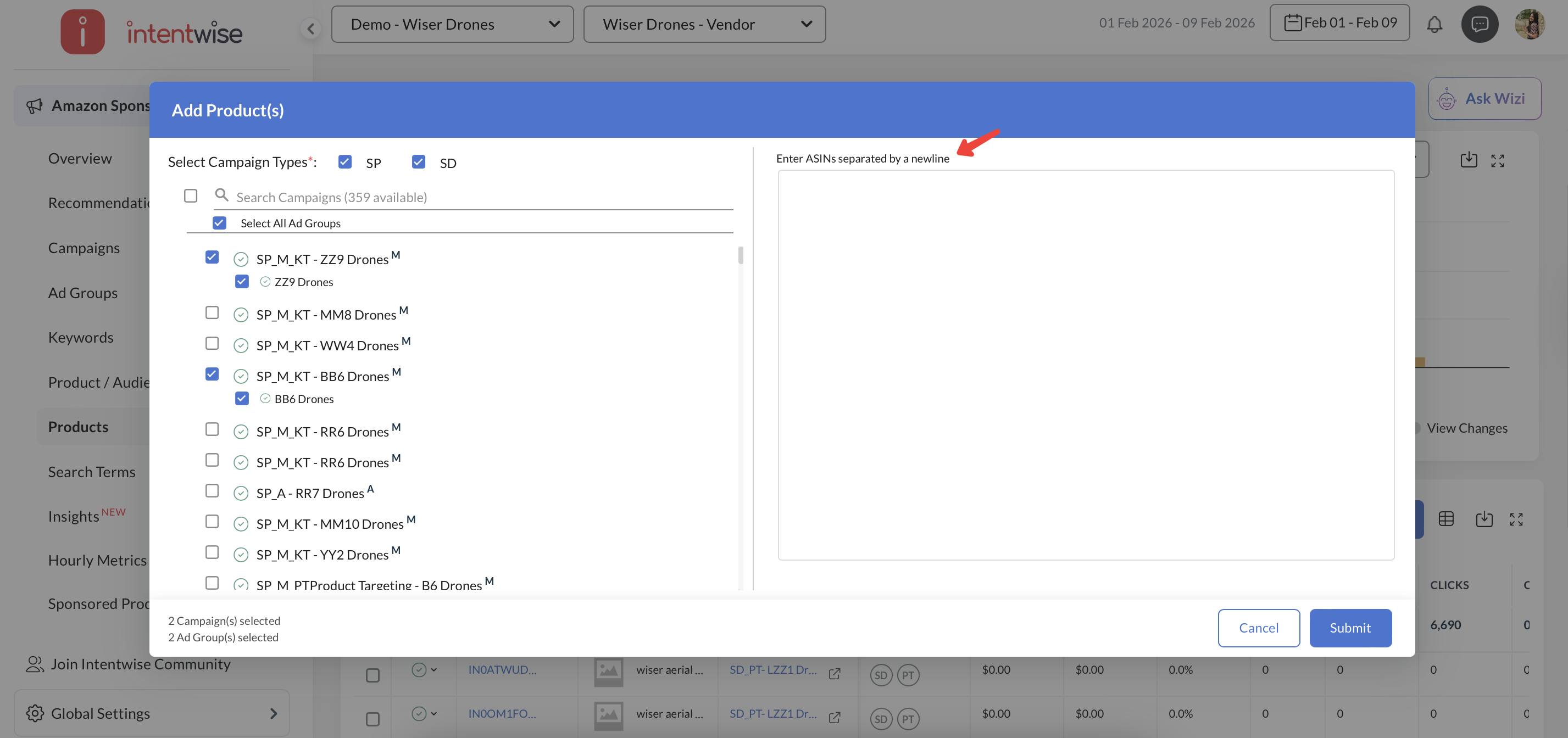
Task: Click the notification bell icon
Action: click(1434, 24)
